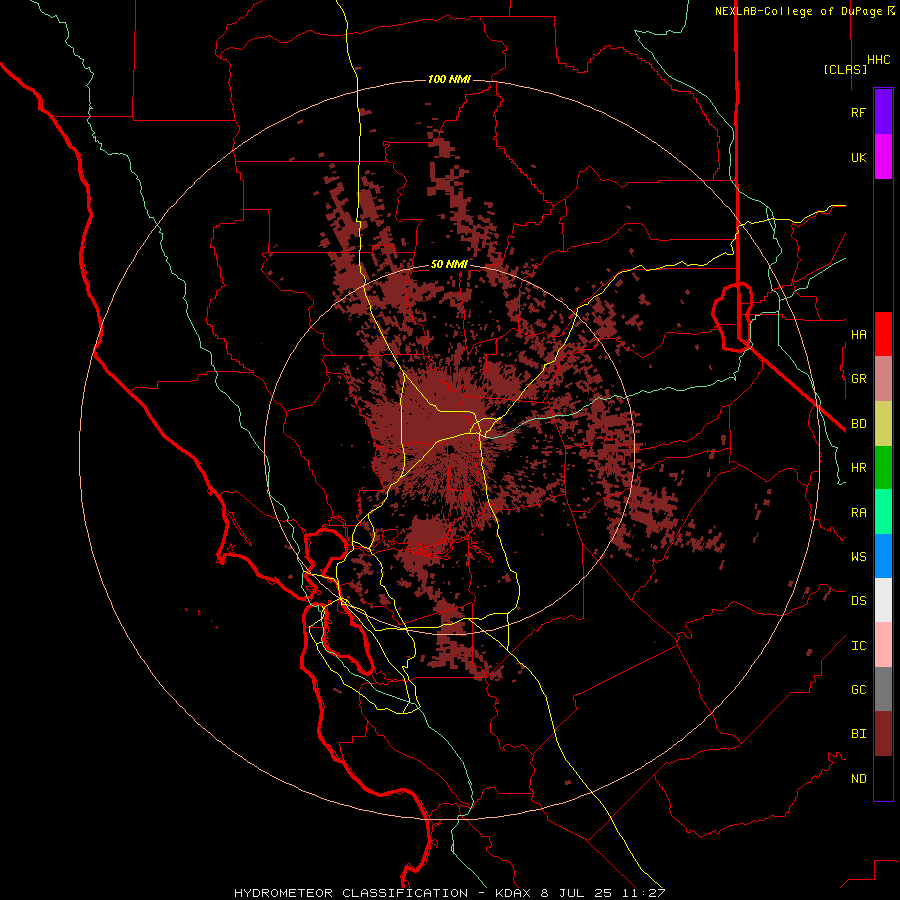
Task: Click the RA light green legend swatch
Action: click(883, 512)
